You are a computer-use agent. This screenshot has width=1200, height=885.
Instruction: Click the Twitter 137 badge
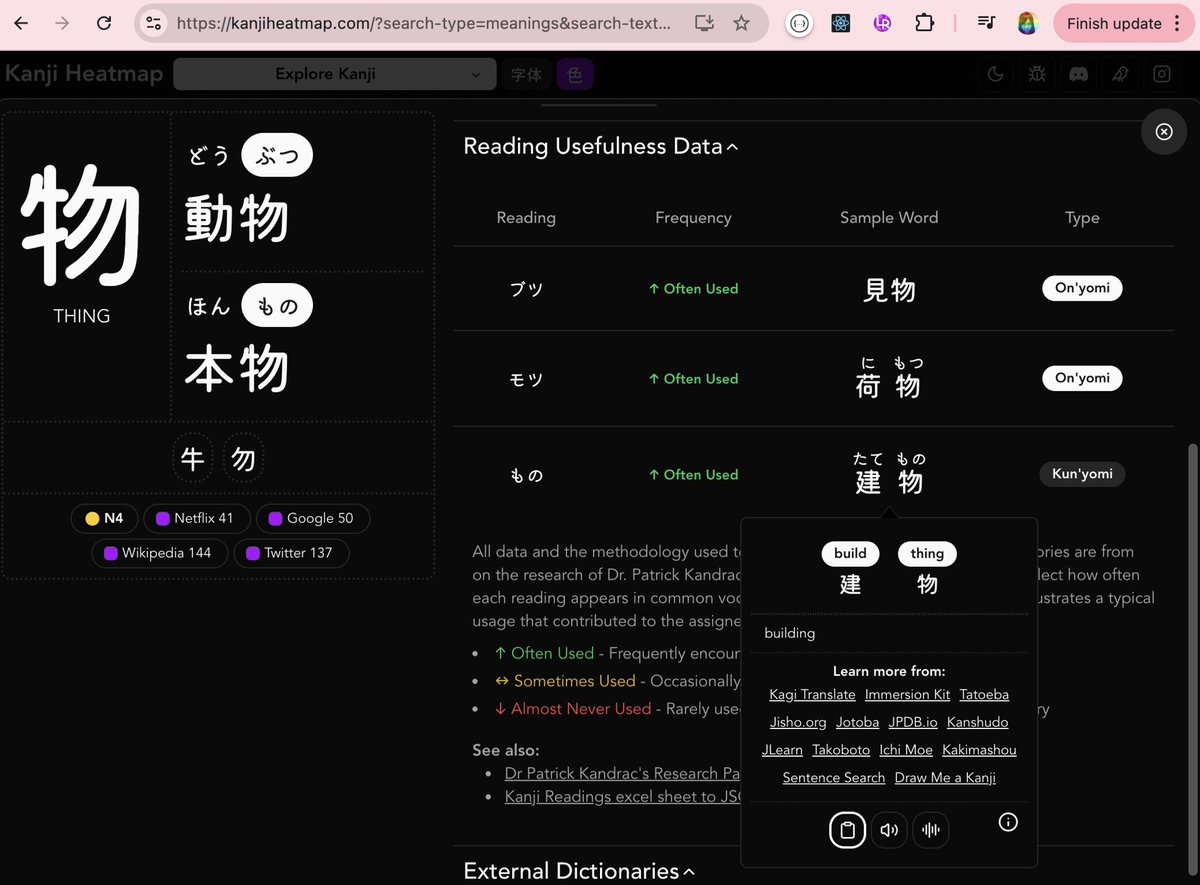coord(290,552)
